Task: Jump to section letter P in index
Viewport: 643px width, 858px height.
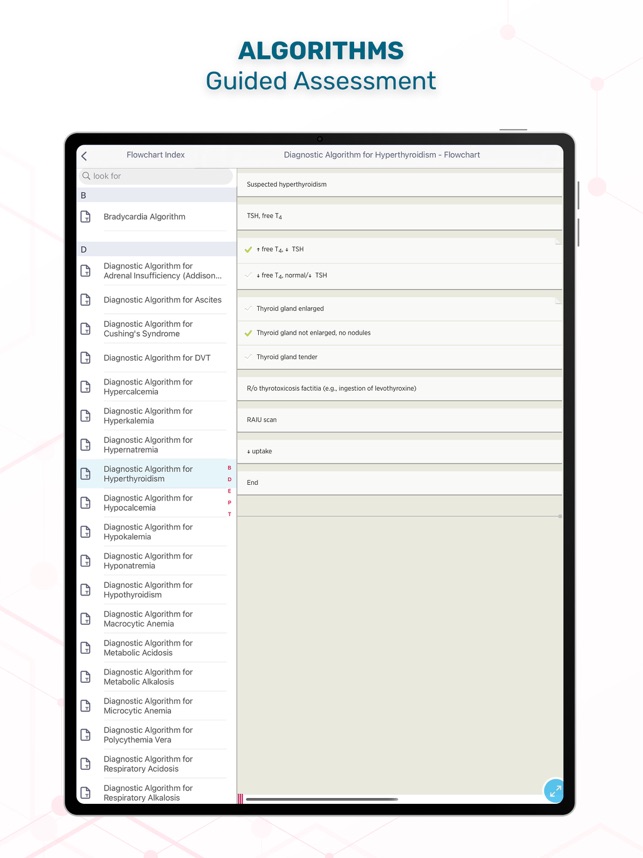Action: pyautogui.click(x=229, y=502)
